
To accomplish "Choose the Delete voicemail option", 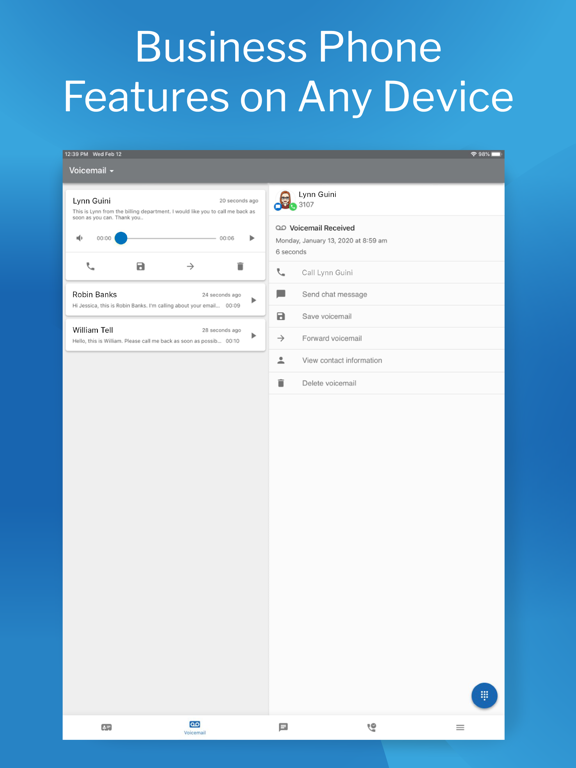I will [x=386, y=383].
